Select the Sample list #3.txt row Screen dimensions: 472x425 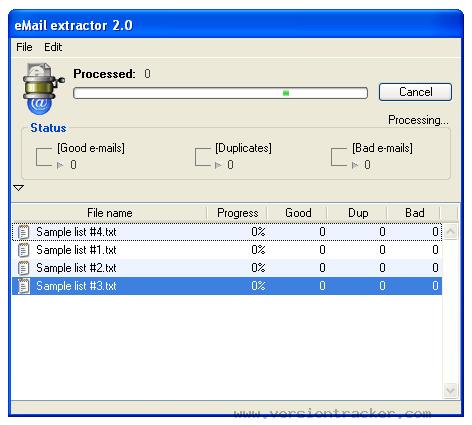[x=227, y=286]
